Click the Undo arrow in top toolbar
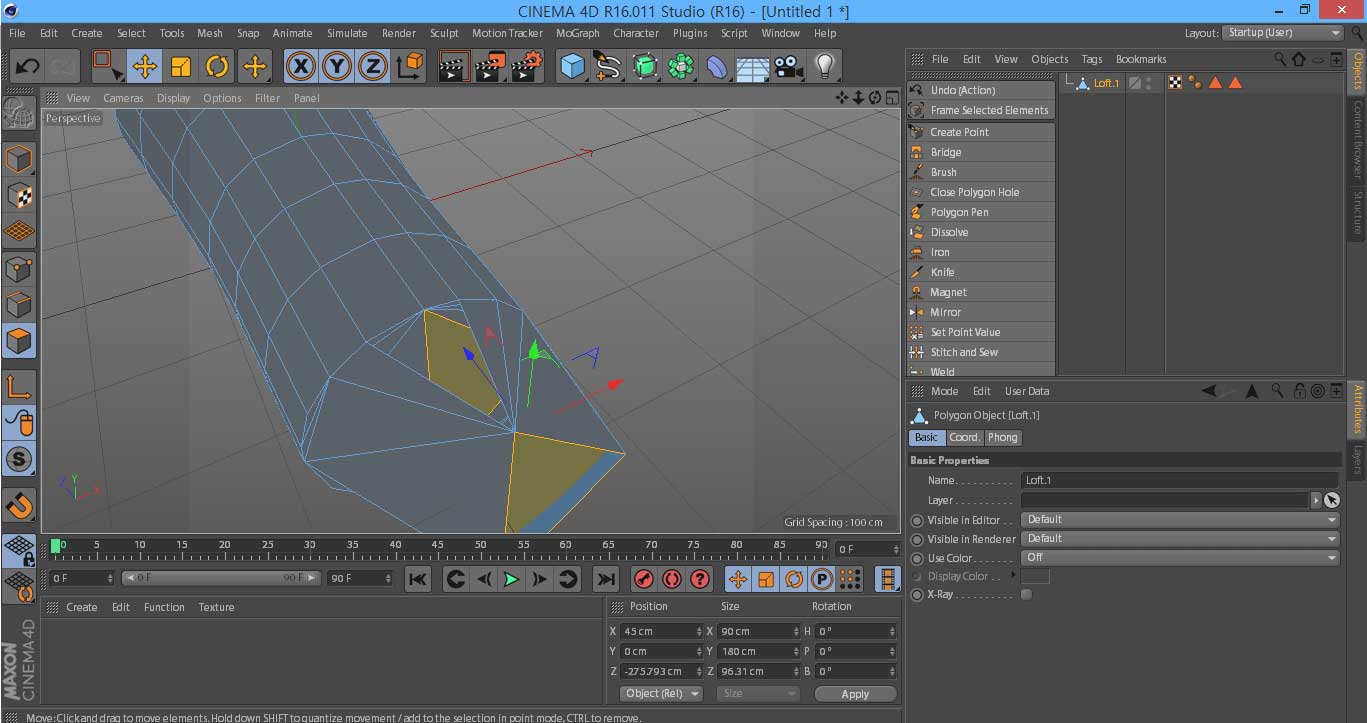This screenshot has height=723, width=1367. 27,67
